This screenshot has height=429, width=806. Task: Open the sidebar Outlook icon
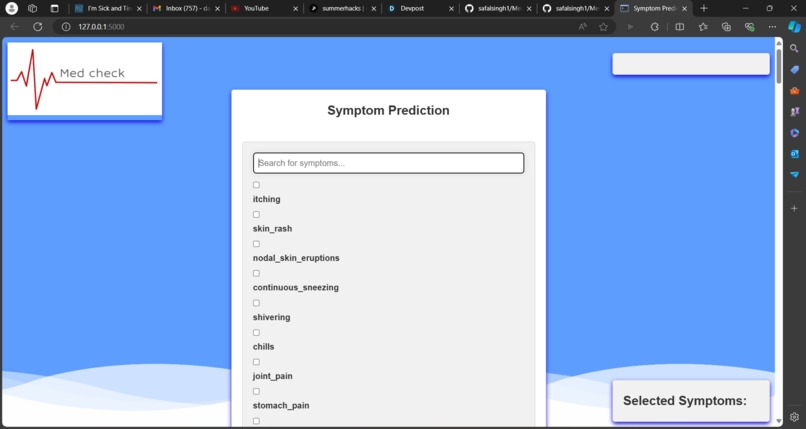click(794, 154)
